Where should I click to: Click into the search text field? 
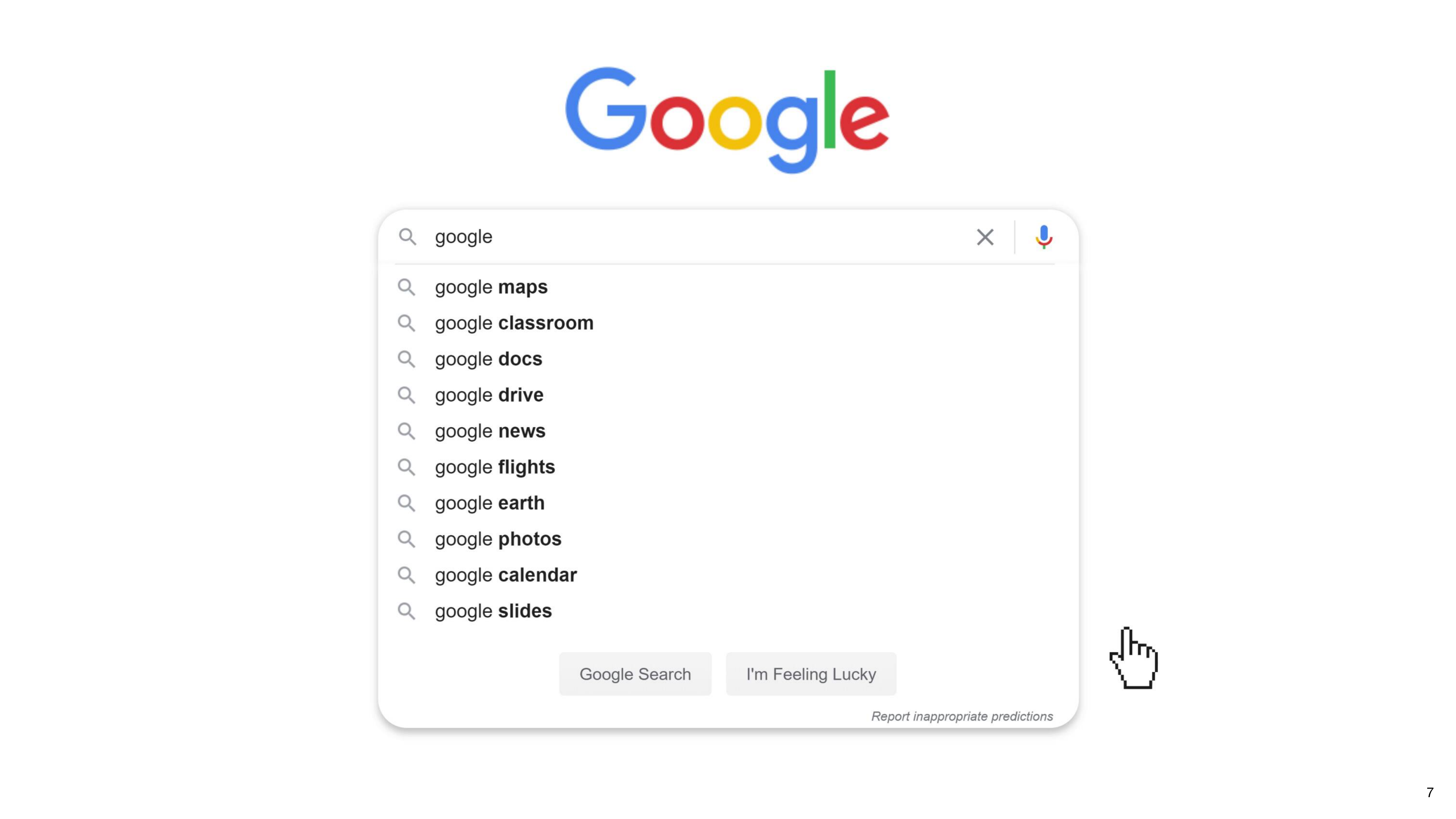(x=698, y=237)
